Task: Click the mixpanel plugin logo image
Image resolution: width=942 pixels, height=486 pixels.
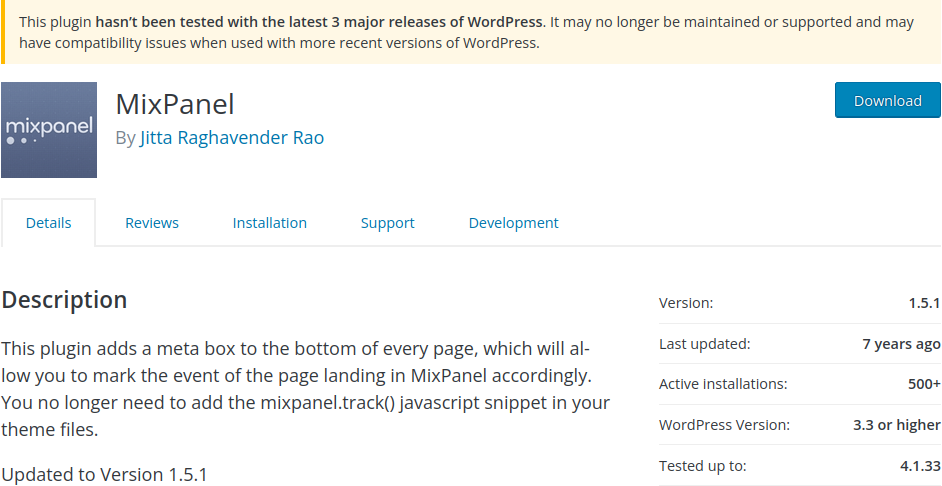Action: (49, 130)
